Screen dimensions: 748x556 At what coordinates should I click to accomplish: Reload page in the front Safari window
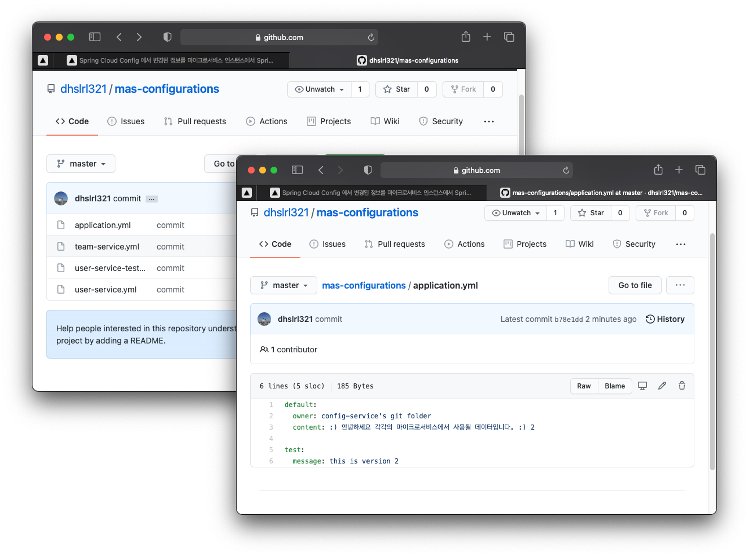tap(566, 170)
